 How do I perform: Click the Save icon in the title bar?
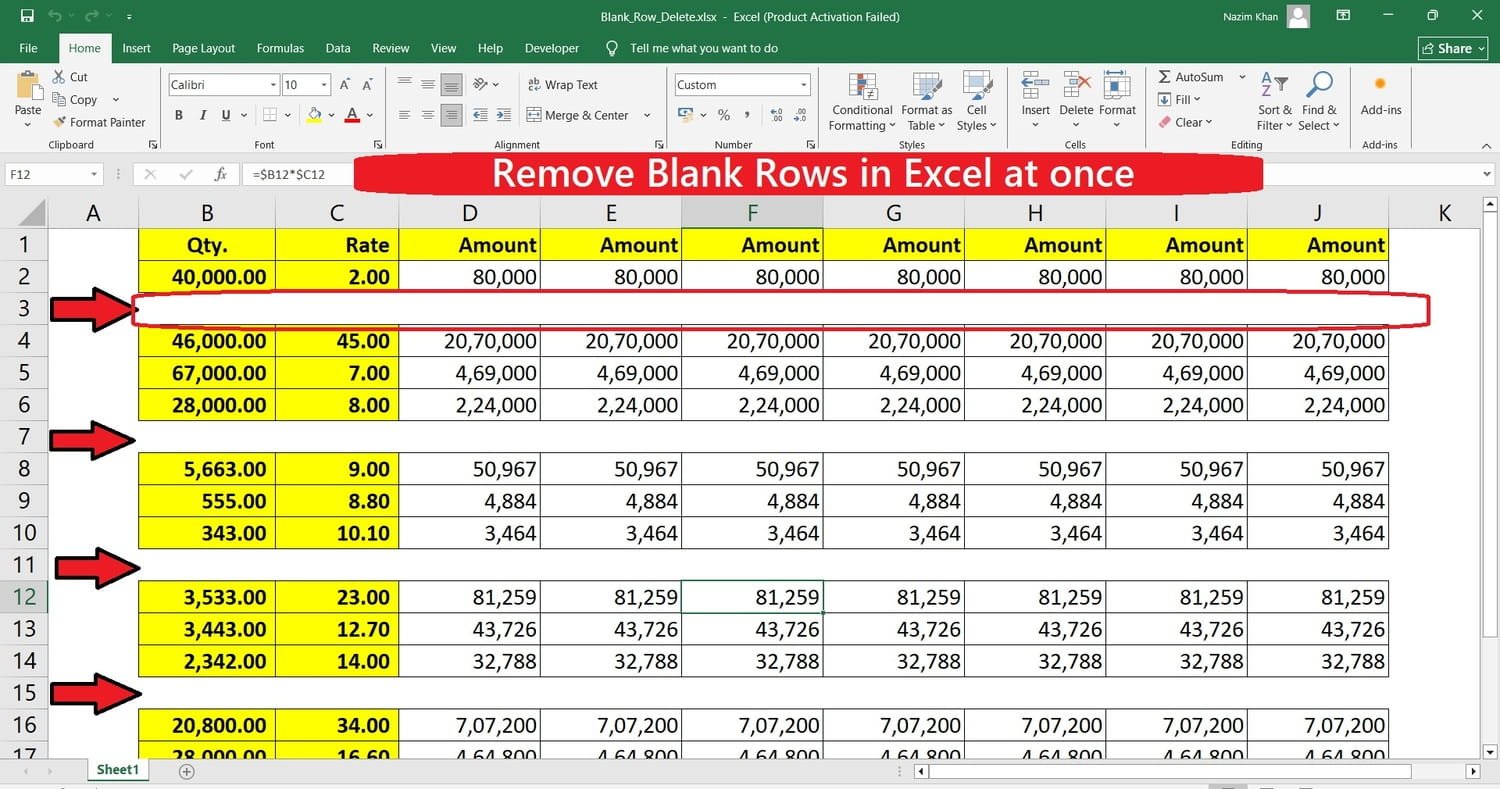click(x=27, y=16)
